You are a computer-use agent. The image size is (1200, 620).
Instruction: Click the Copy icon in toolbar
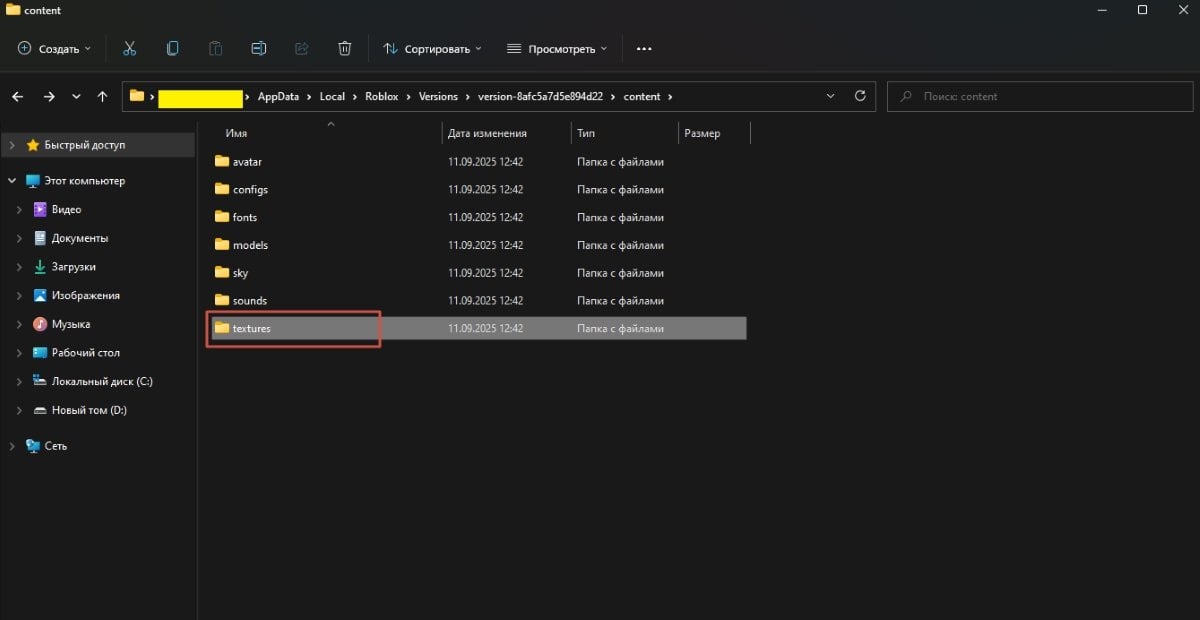(x=173, y=48)
